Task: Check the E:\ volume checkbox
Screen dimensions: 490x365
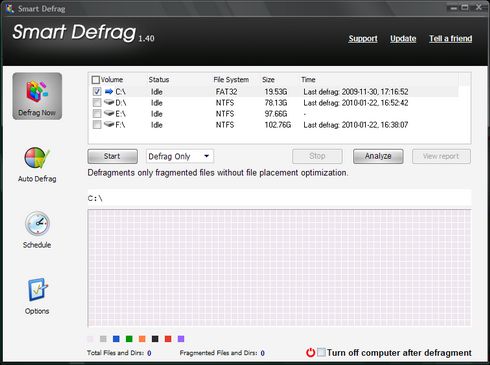Action: click(x=97, y=114)
